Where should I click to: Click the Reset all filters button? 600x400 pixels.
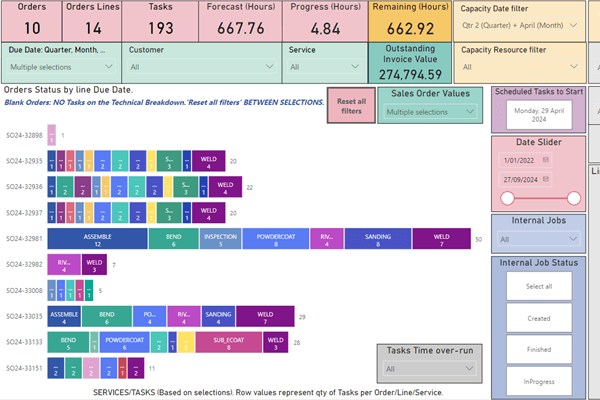pos(350,106)
